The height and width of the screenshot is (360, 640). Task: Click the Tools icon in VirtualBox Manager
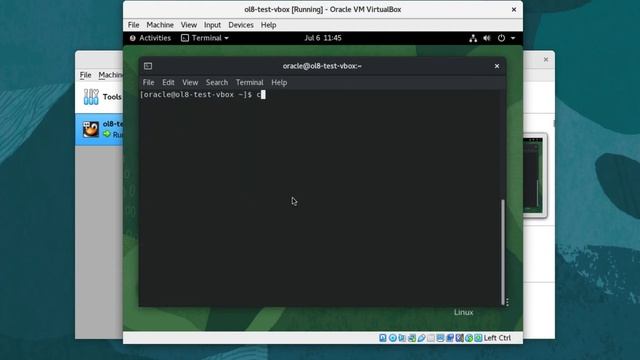click(91, 97)
